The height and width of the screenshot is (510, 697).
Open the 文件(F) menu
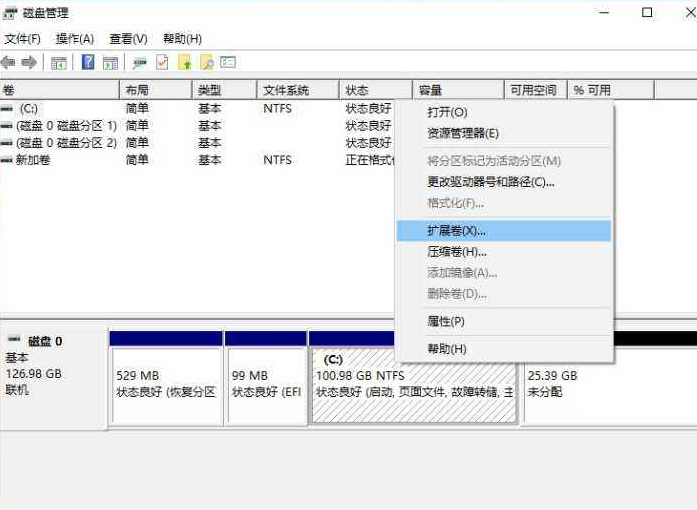[x=22, y=39]
